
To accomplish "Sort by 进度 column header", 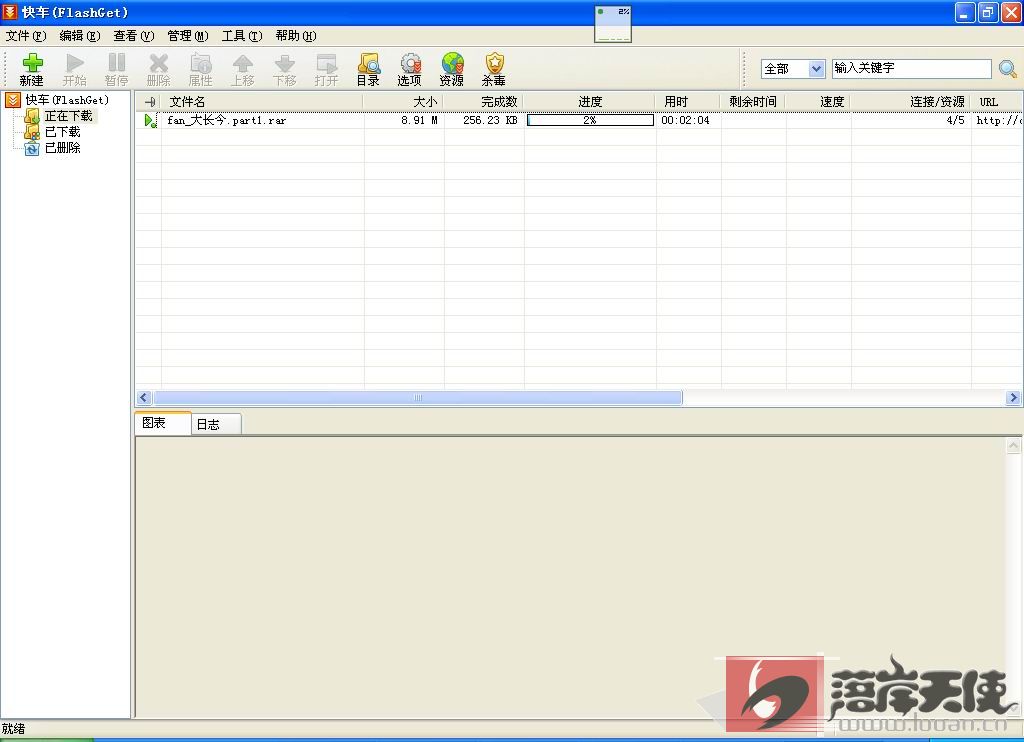I will click(590, 102).
